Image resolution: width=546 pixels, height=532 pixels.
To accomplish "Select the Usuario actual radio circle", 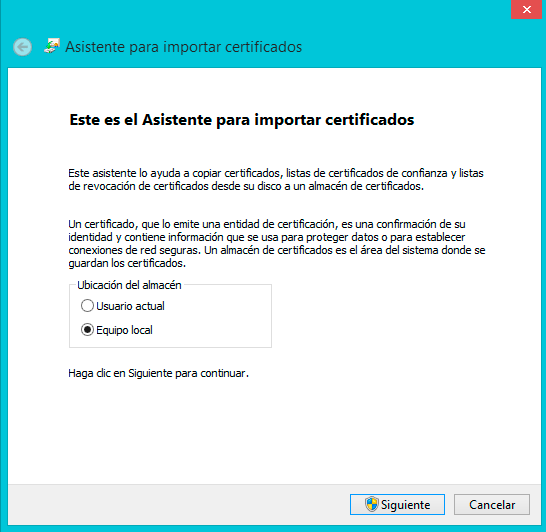I will pos(87,306).
